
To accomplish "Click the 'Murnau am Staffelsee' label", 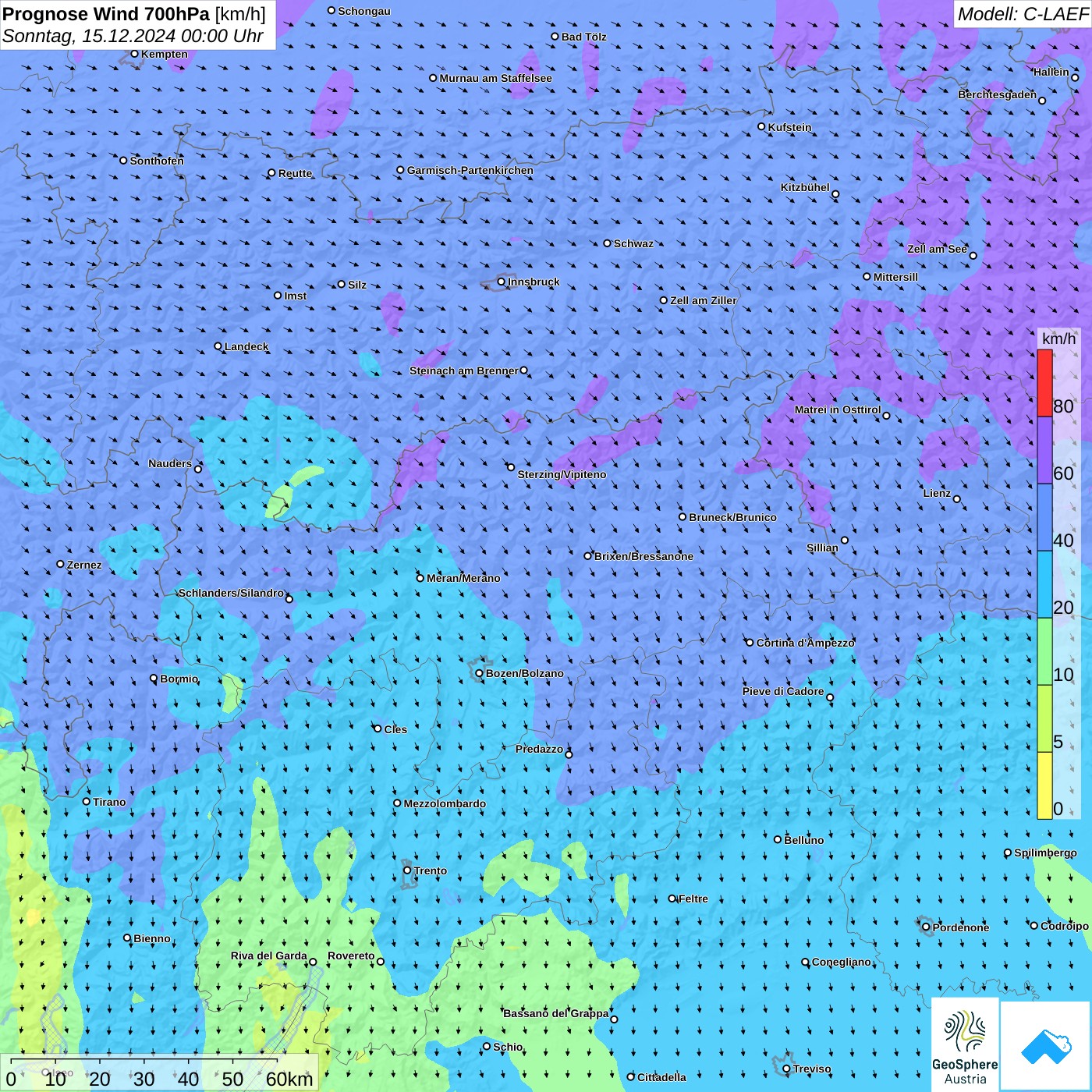I will pos(496,78).
